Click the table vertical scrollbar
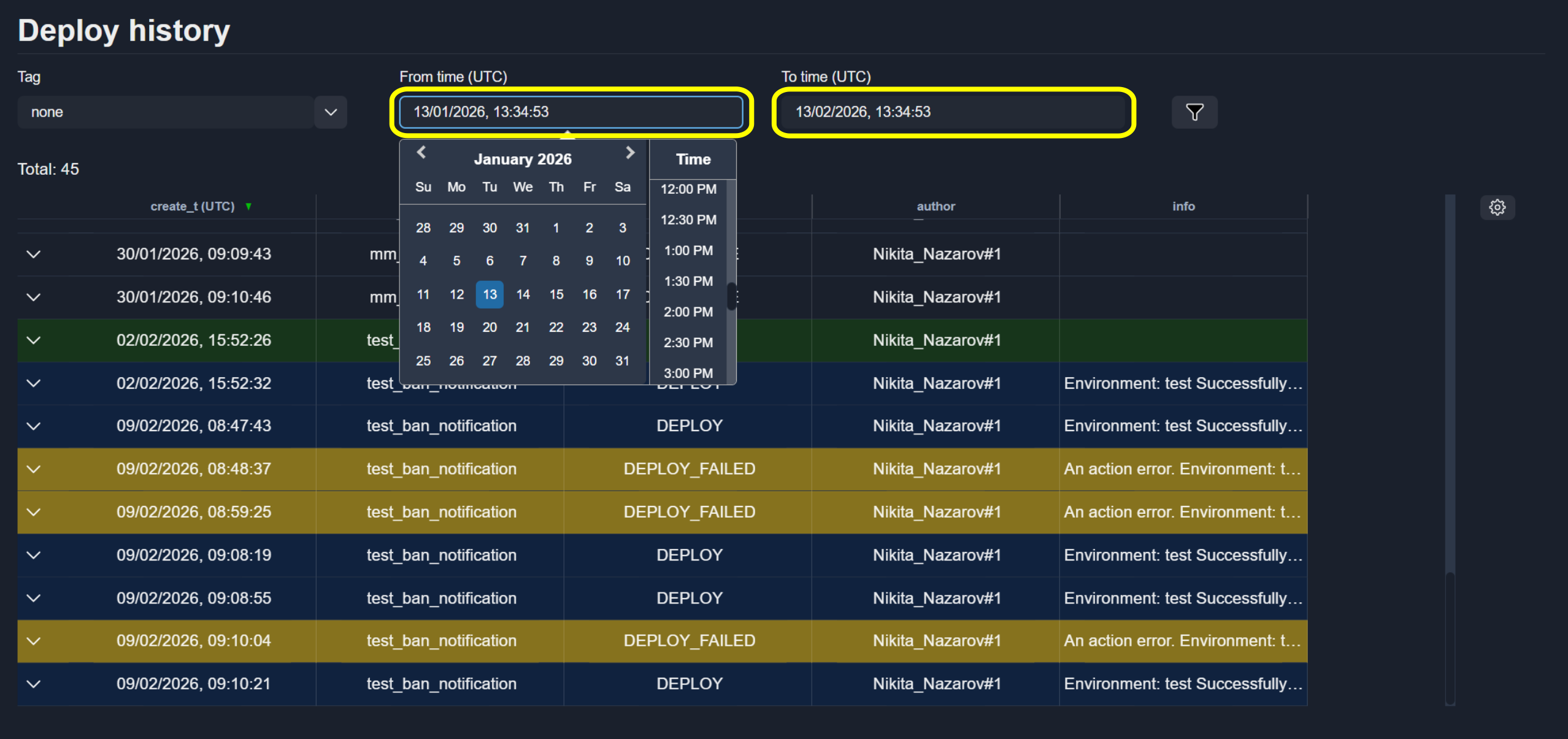1568x739 pixels. [1450, 450]
